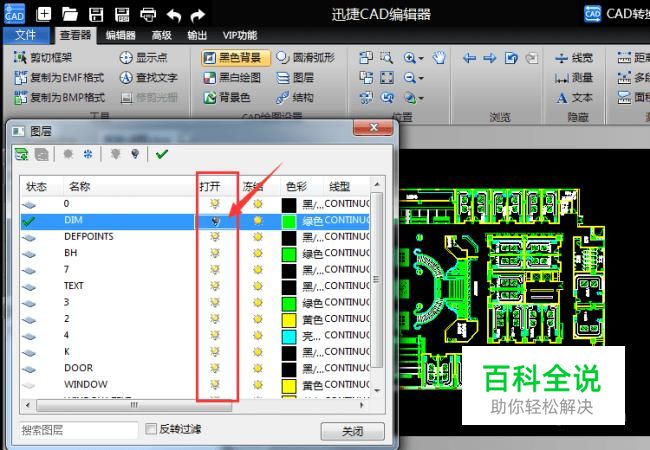Go to previous view with left arrow
650x450 pixels.
point(469,58)
